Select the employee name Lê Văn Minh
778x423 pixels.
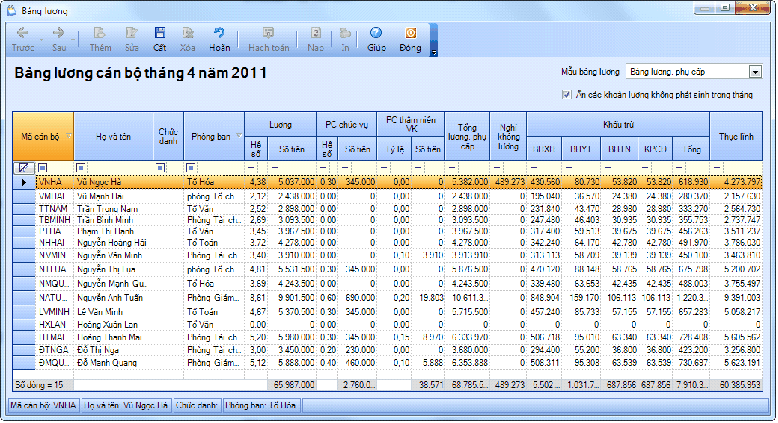coord(100,311)
